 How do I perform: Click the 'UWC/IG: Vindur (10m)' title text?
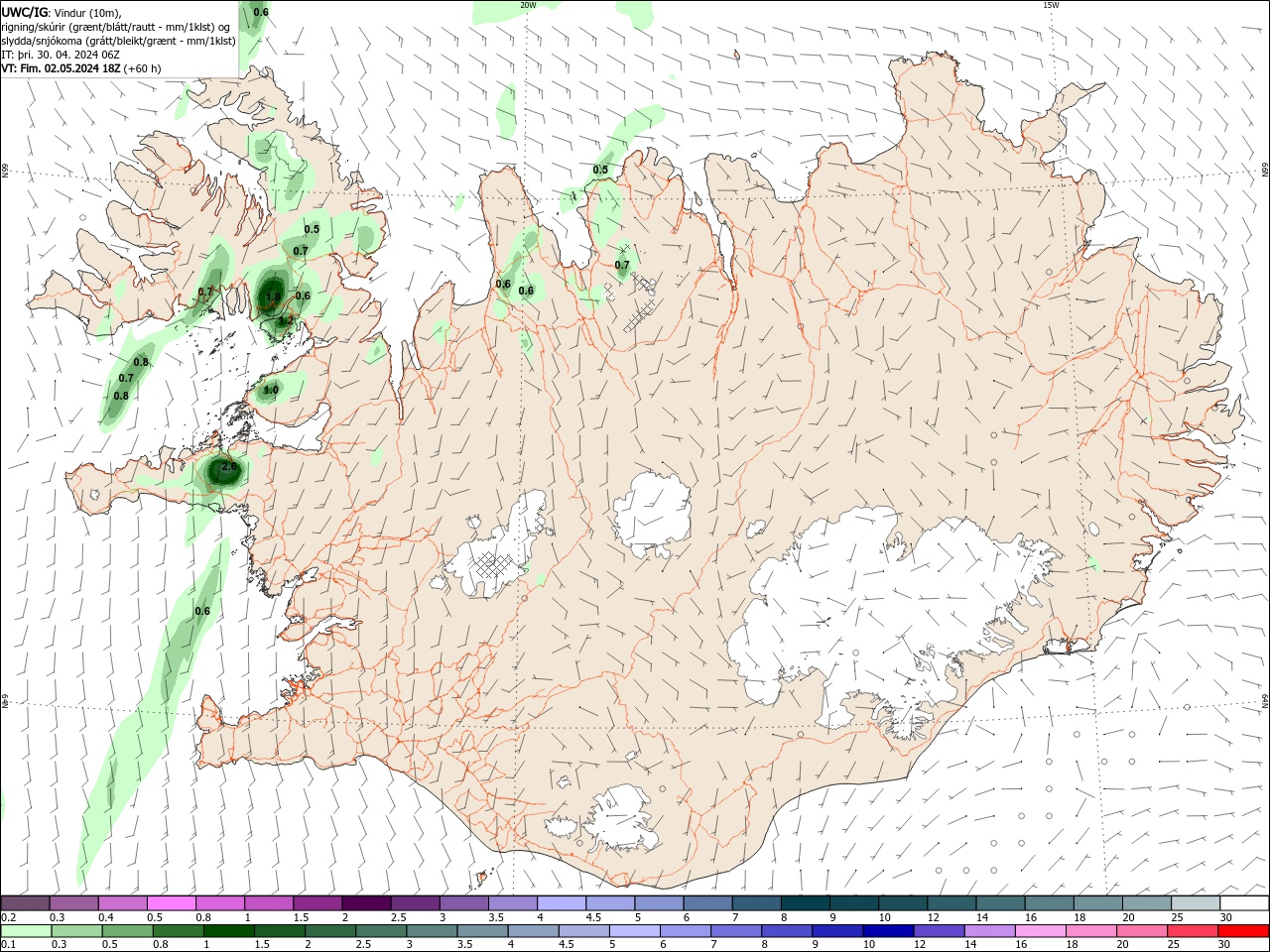[x=61, y=12]
